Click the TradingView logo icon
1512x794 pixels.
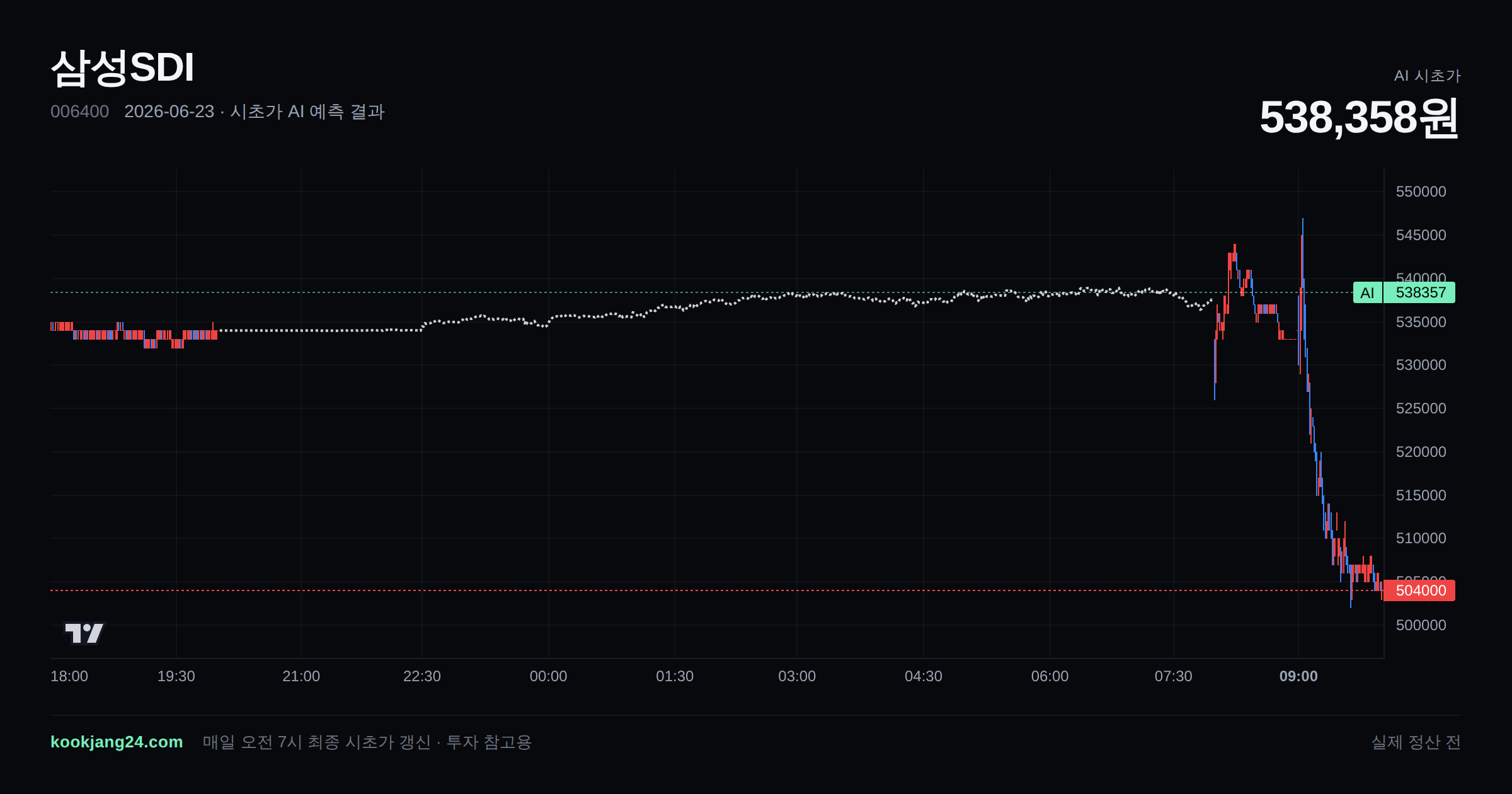point(84,633)
